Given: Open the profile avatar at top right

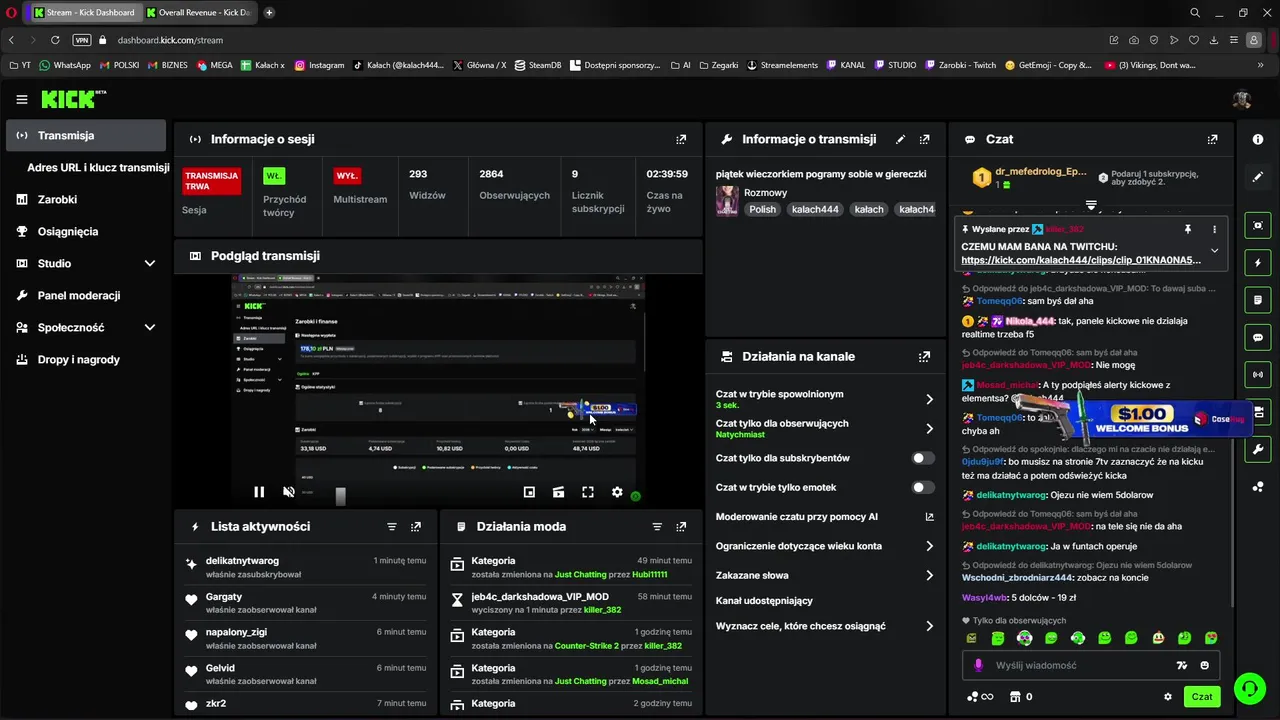Looking at the screenshot, I should [1242, 99].
